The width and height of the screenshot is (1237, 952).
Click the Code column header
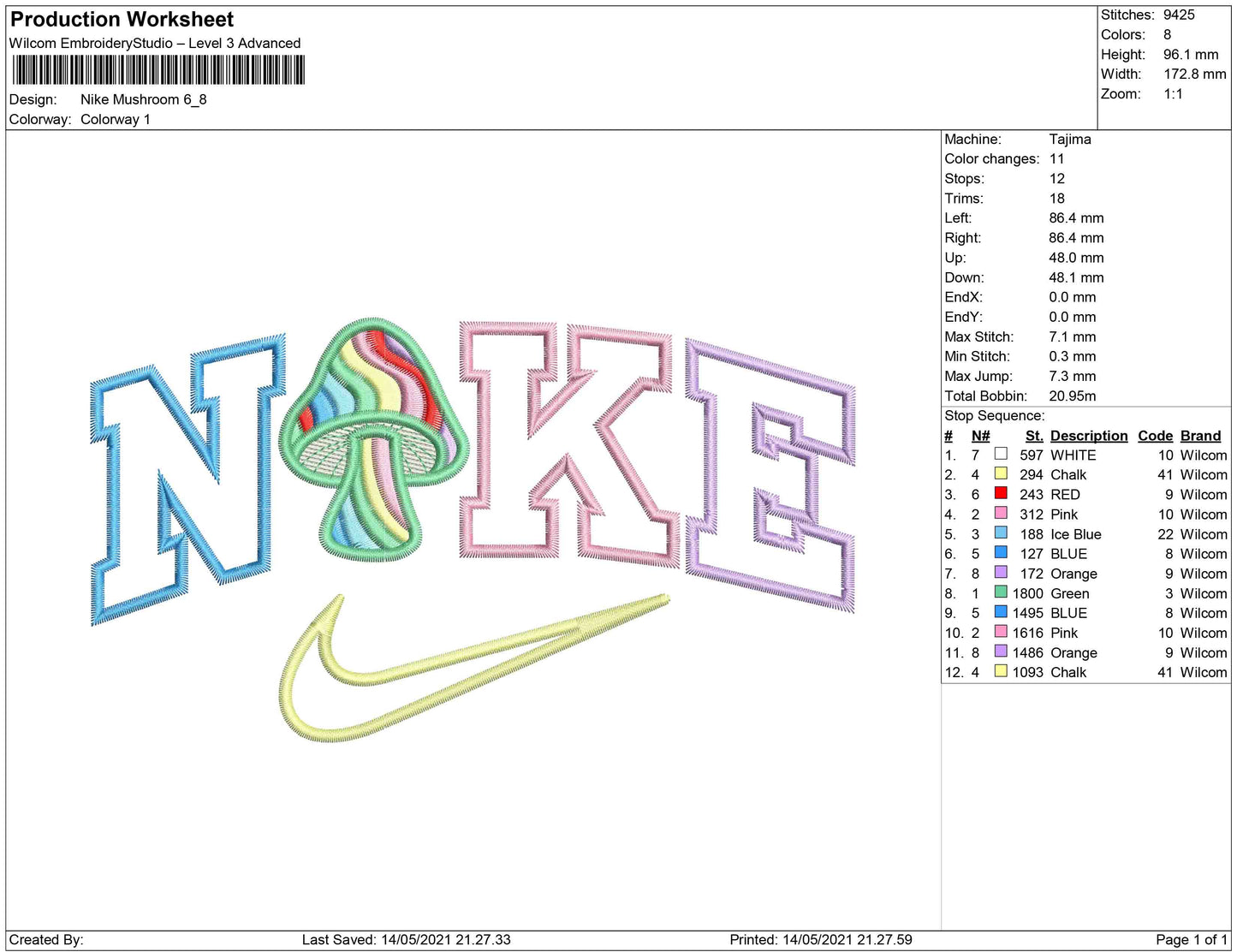[x=1155, y=436]
